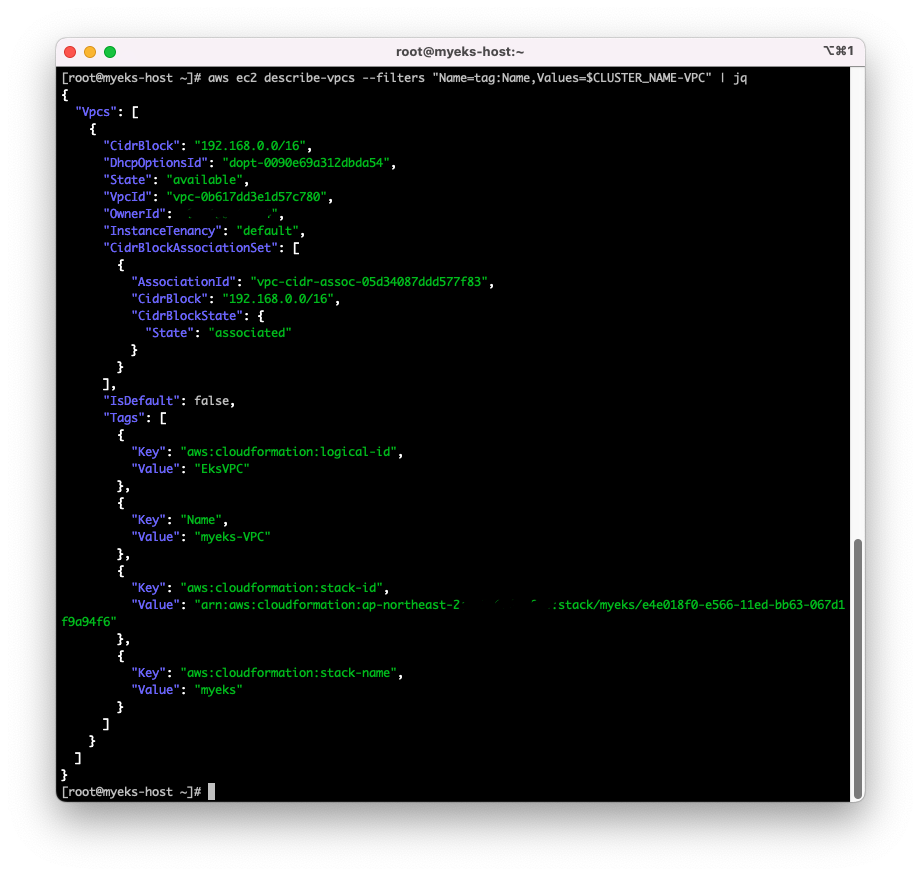Click the tag value "myeks-VPC"

233,537
